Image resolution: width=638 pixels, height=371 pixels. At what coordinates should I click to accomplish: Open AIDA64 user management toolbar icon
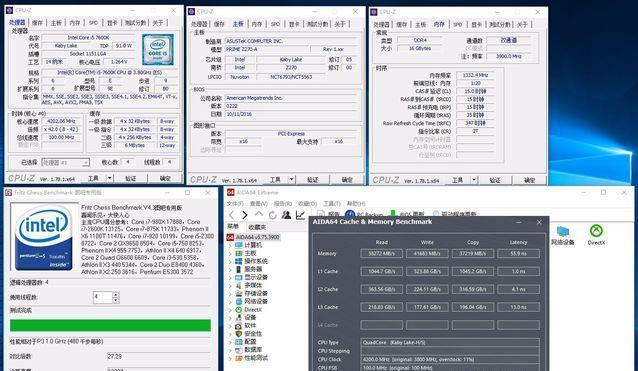286,215
